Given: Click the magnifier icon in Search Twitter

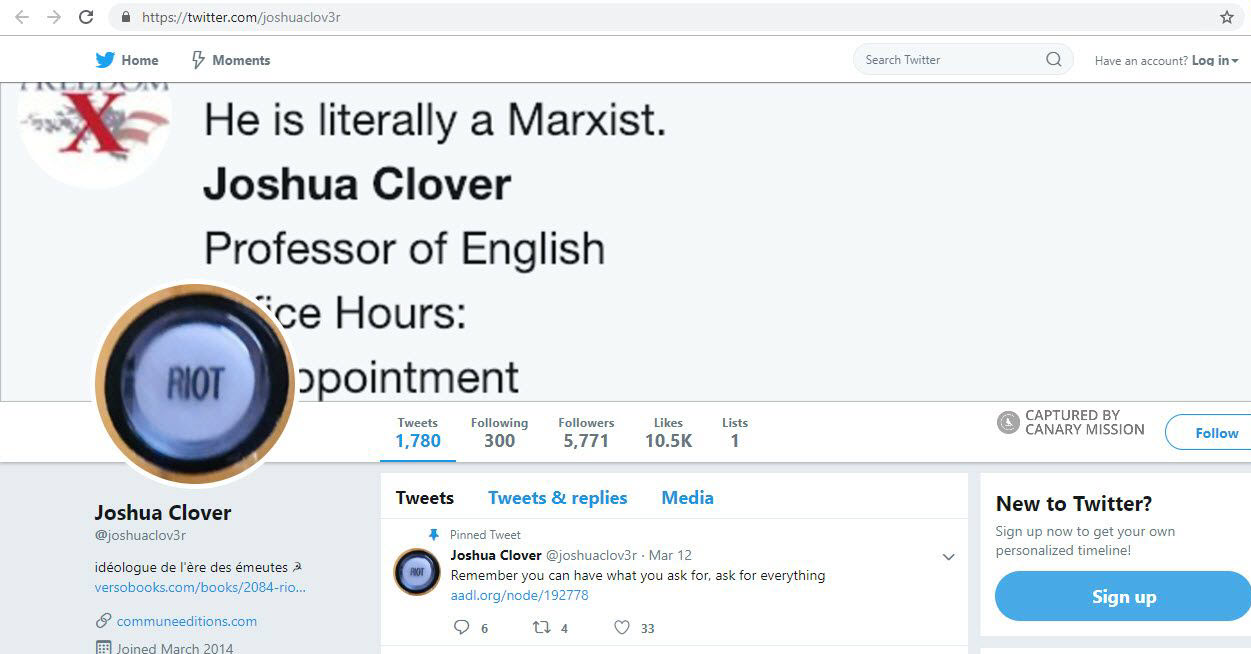Looking at the screenshot, I should (1053, 60).
